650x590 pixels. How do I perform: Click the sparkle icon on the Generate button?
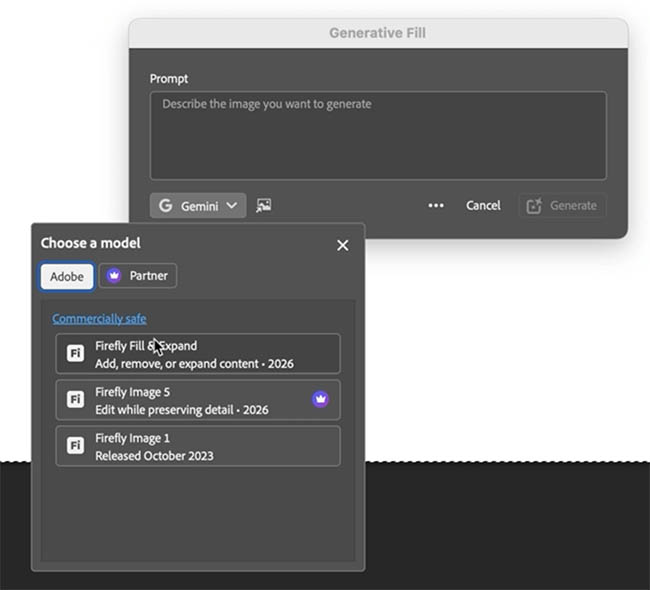pyautogui.click(x=534, y=205)
